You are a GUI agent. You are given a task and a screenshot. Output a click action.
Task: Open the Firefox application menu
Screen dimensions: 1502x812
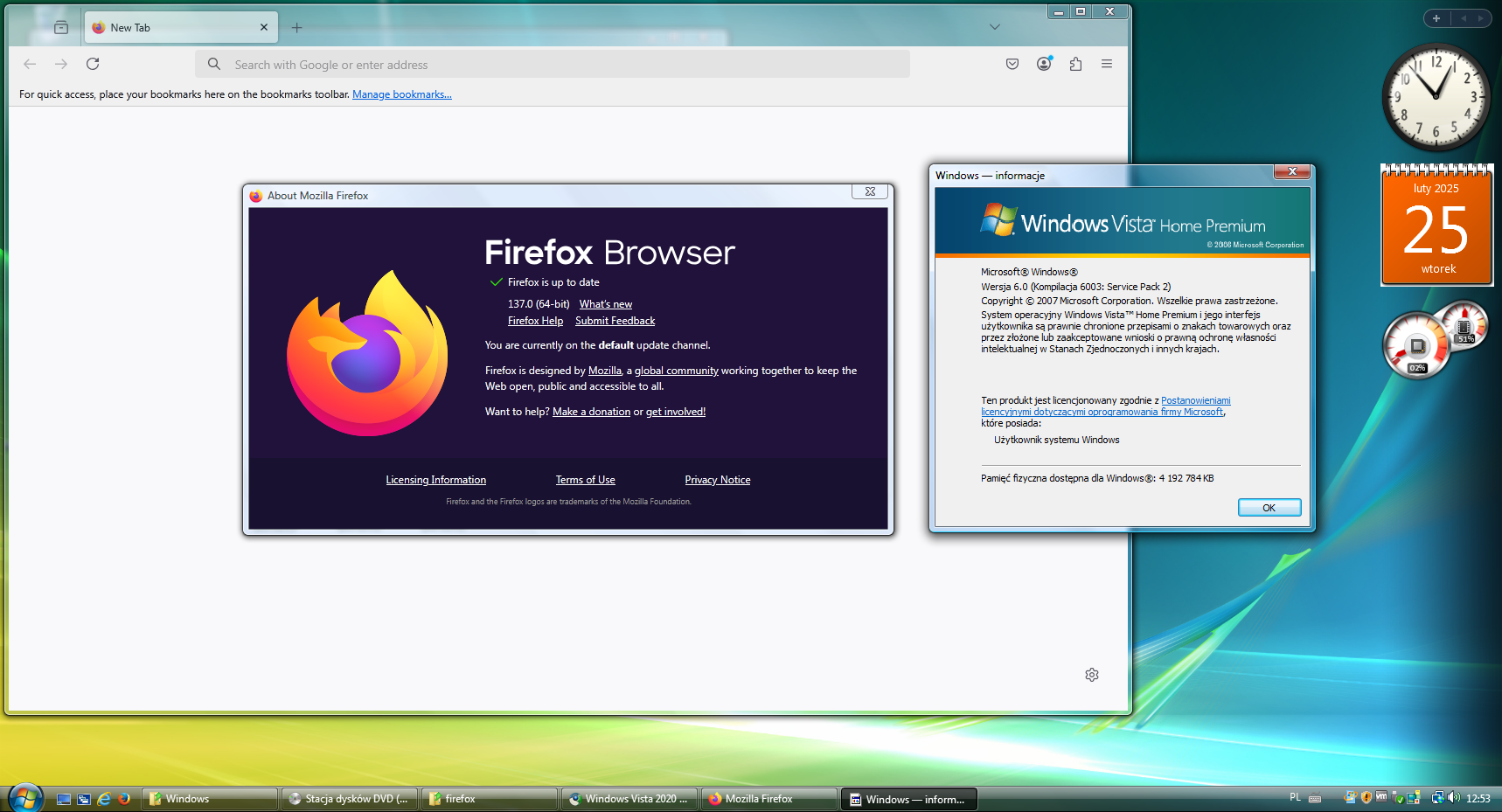[x=1107, y=64]
